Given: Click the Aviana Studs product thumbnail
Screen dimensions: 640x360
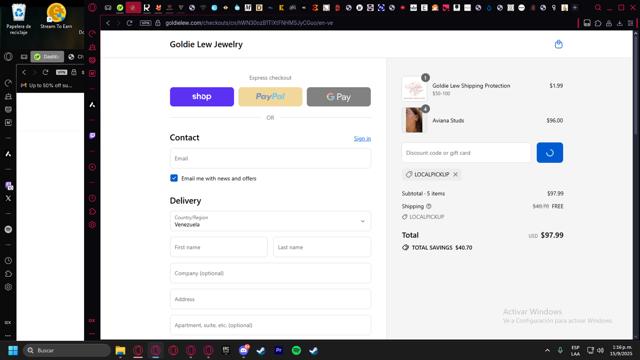Looking at the screenshot, I should [414, 120].
